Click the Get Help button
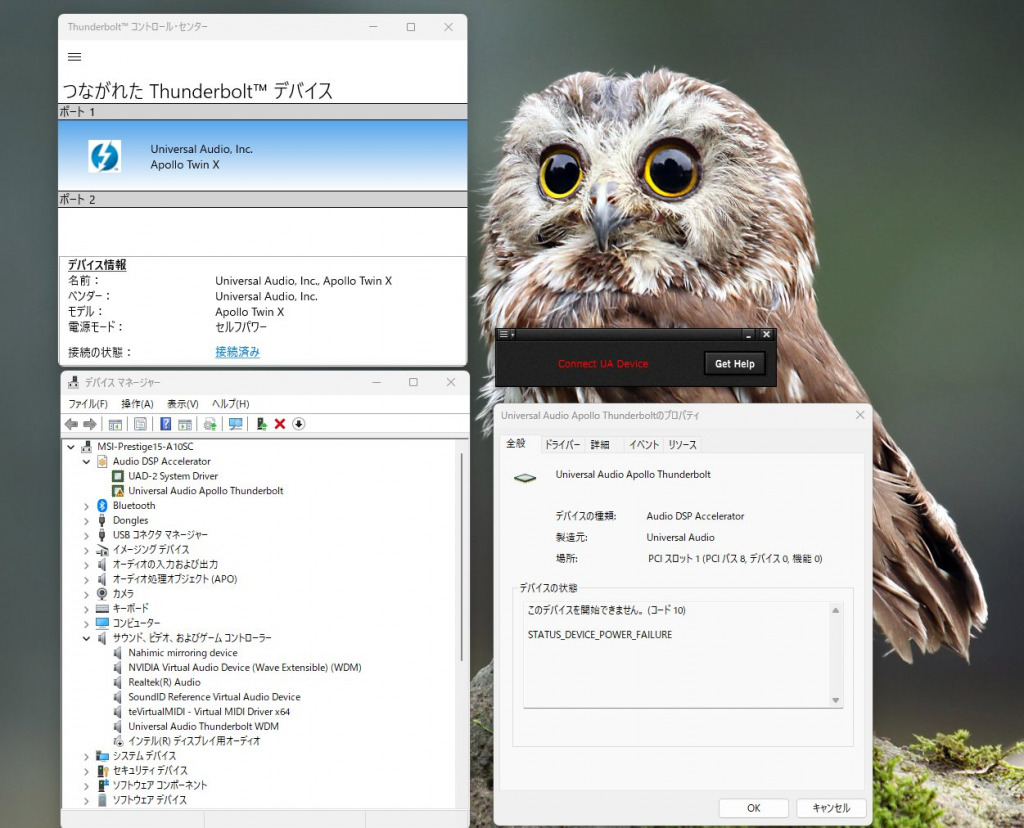Image resolution: width=1024 pixels, height=828 pixels. click(734, 364)
